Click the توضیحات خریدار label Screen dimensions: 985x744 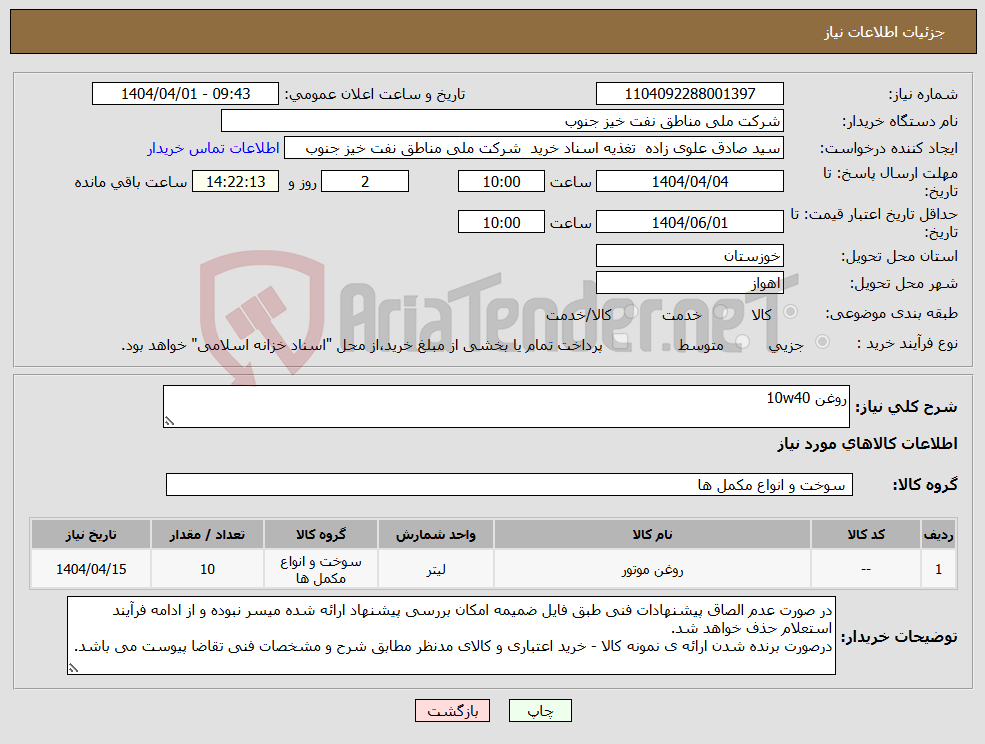[x=900, y=637]
